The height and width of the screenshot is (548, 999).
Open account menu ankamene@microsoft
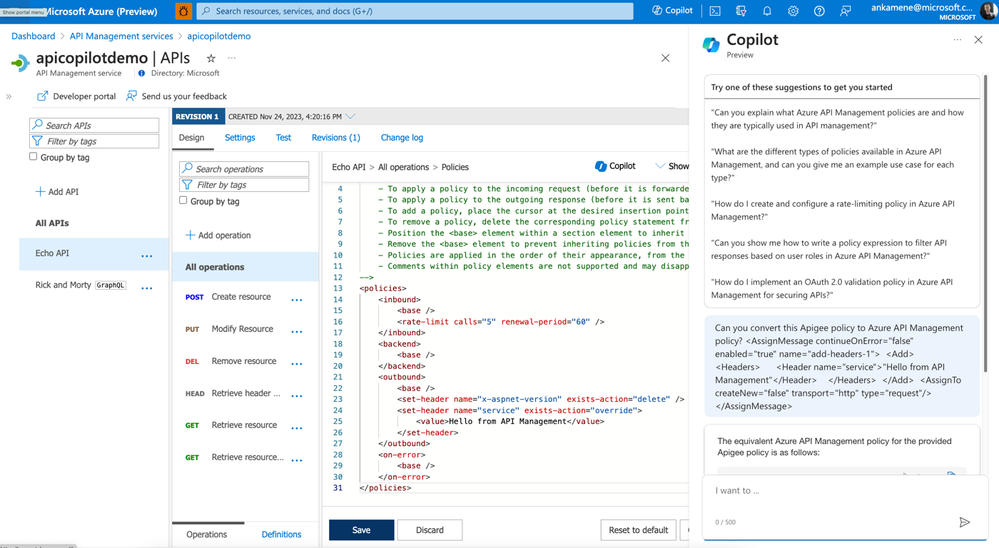tap(933, 11)
